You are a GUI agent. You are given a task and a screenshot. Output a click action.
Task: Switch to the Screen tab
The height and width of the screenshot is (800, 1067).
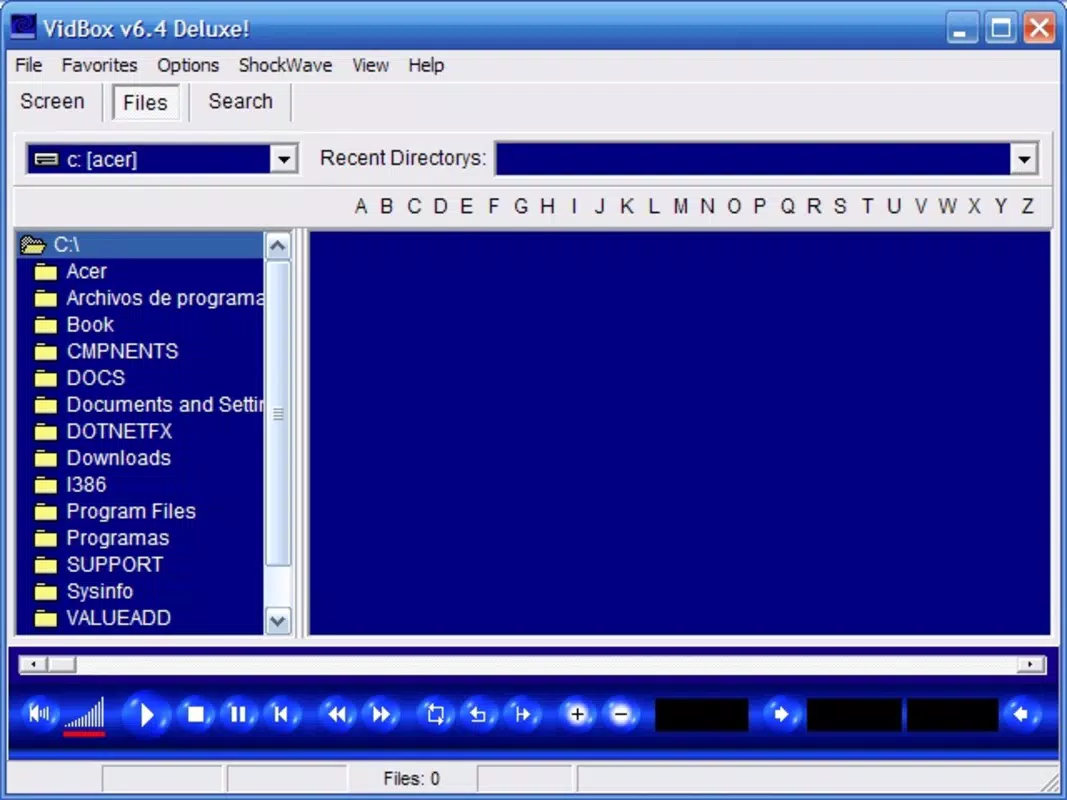[52, 101]
